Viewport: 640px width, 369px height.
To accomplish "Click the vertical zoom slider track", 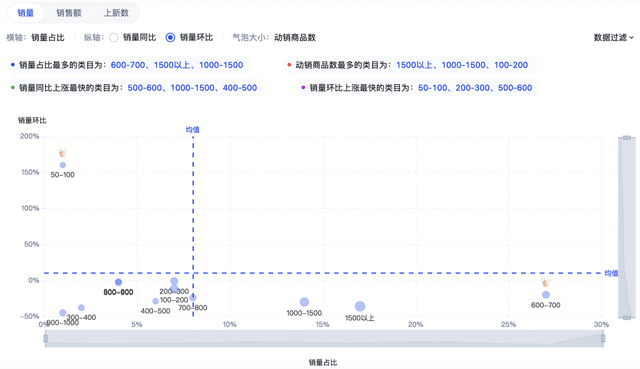I will click(x=627, y=228).
